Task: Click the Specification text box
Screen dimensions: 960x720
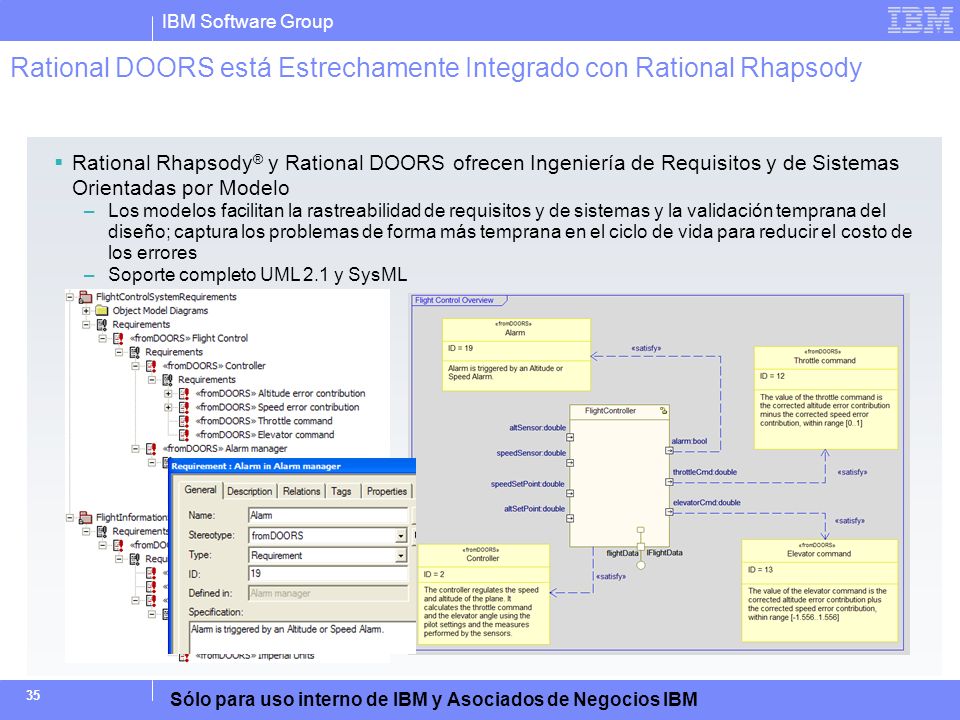Action: (302, 637)
